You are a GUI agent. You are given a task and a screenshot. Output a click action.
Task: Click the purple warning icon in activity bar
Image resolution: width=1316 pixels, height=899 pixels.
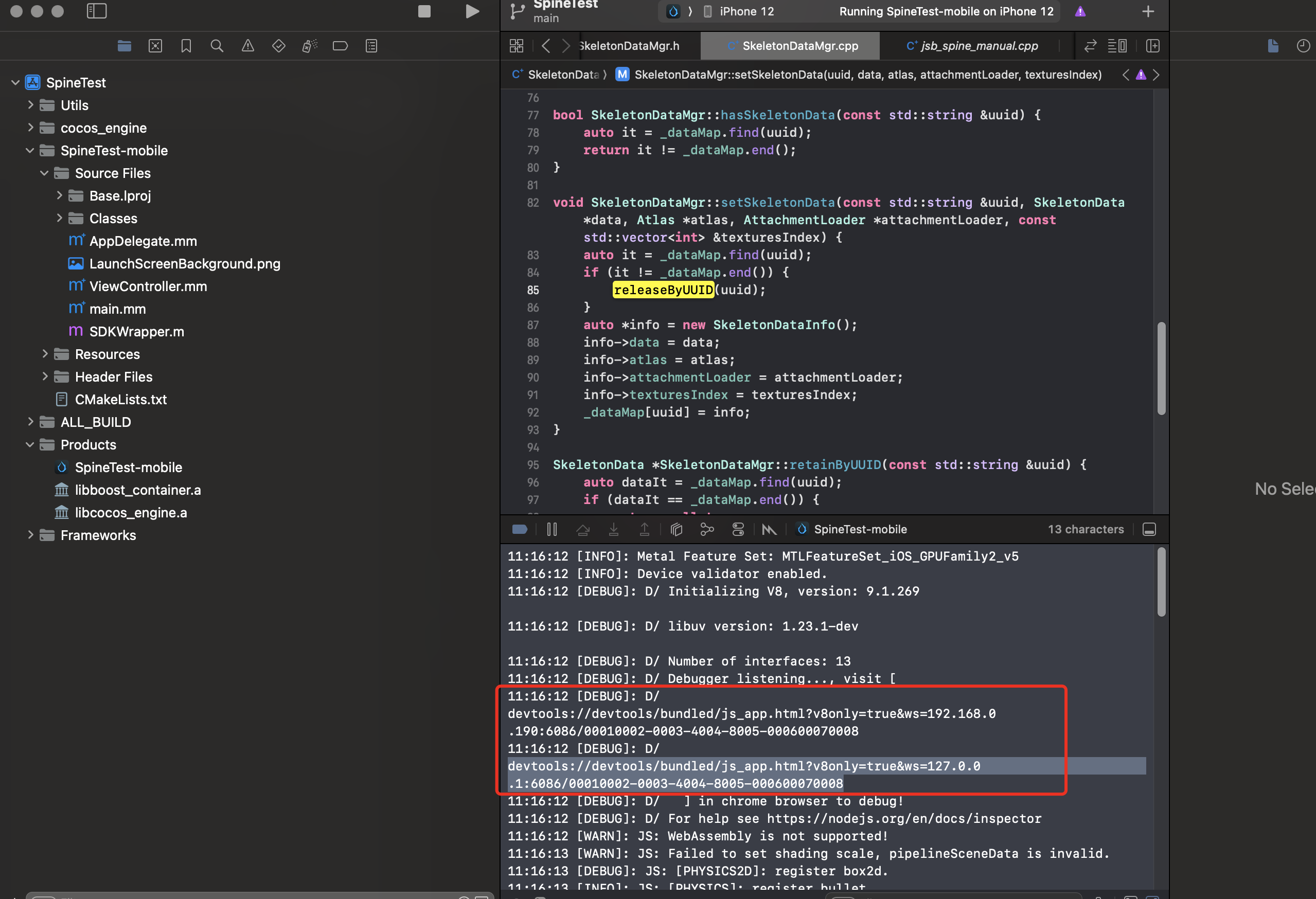pyautogui.click(x=1080, y=11)
